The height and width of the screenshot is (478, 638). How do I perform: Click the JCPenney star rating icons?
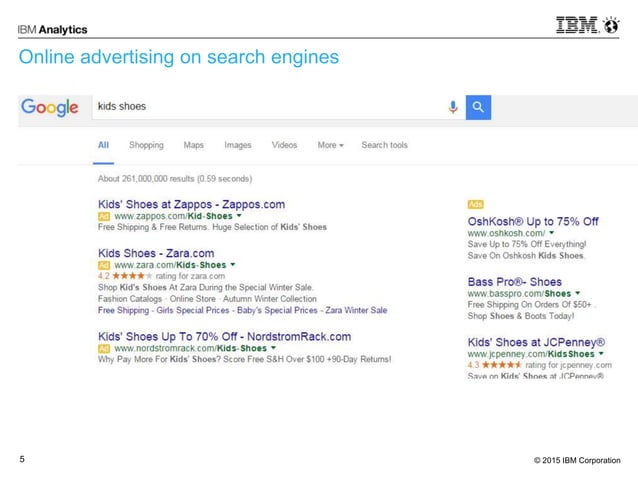(498, 365)
